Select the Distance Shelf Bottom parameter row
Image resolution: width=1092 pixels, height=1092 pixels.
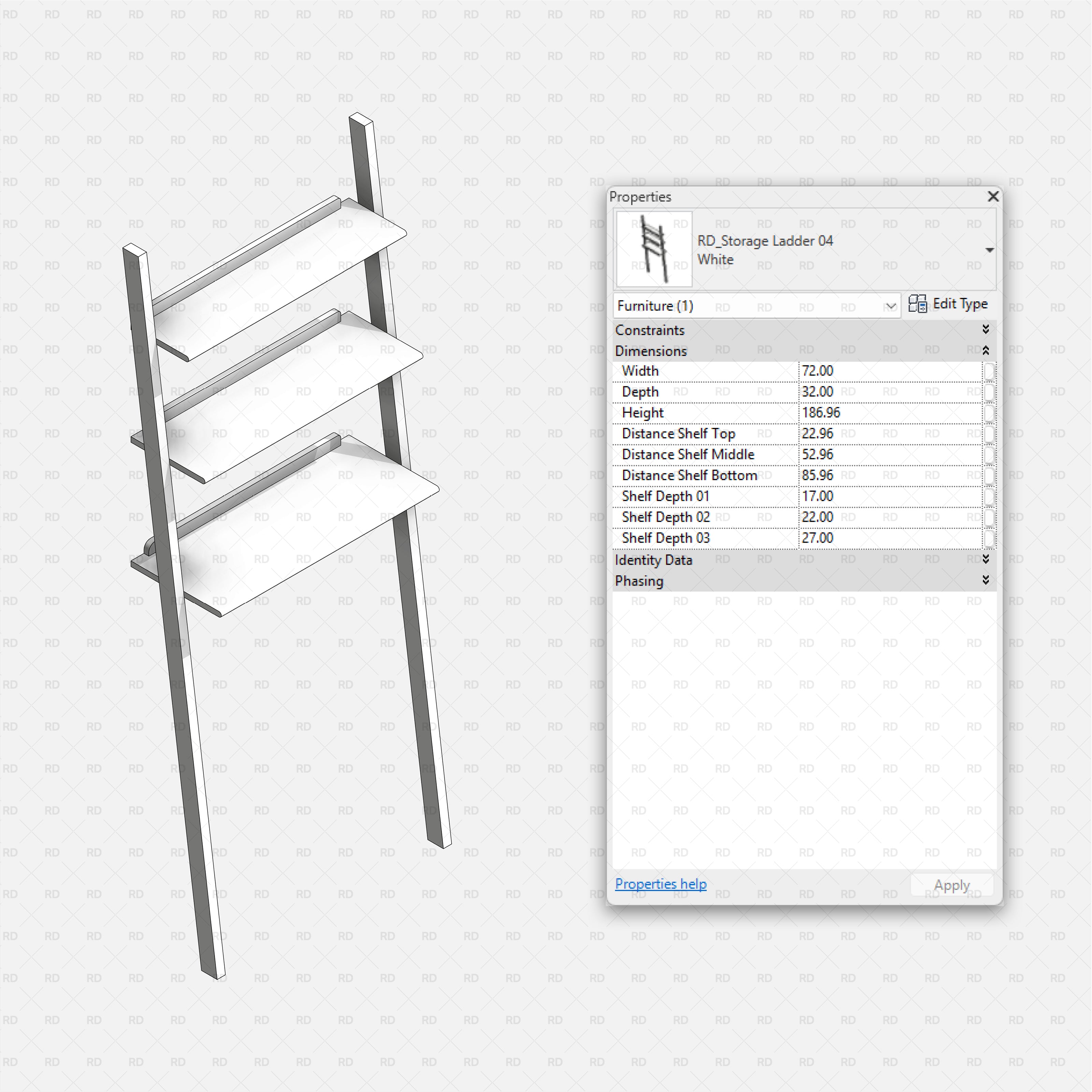(688, 475)
